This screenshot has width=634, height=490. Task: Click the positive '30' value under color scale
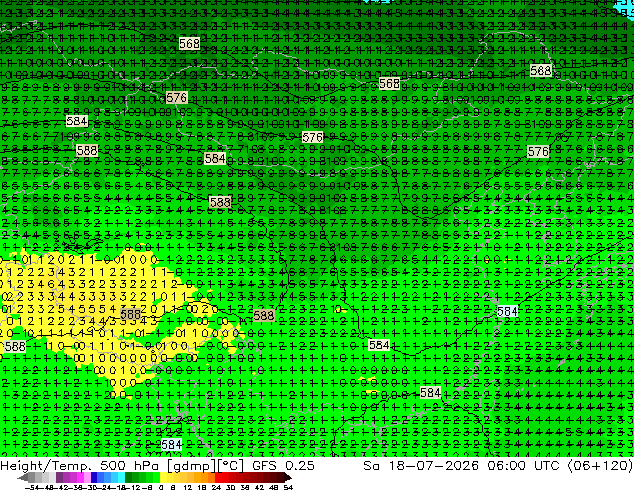pos(230,487)
